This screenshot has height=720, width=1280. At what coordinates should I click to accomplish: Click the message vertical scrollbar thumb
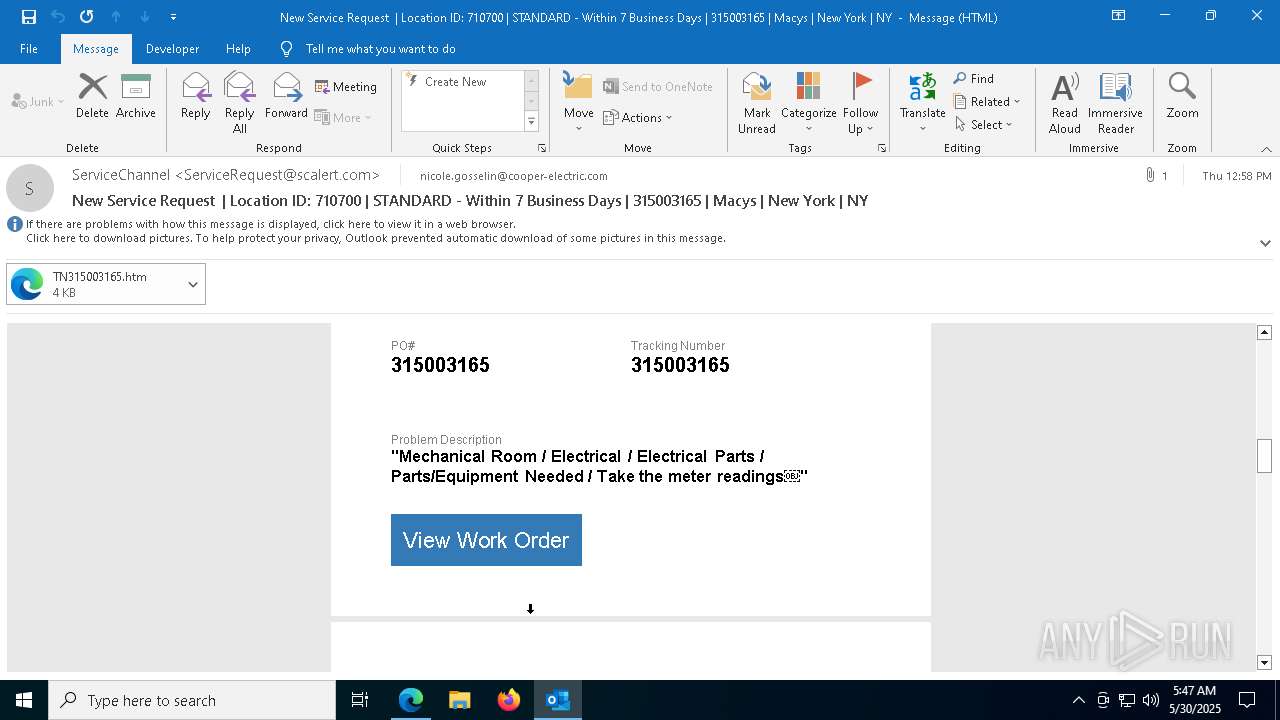tap(1264, 456)
